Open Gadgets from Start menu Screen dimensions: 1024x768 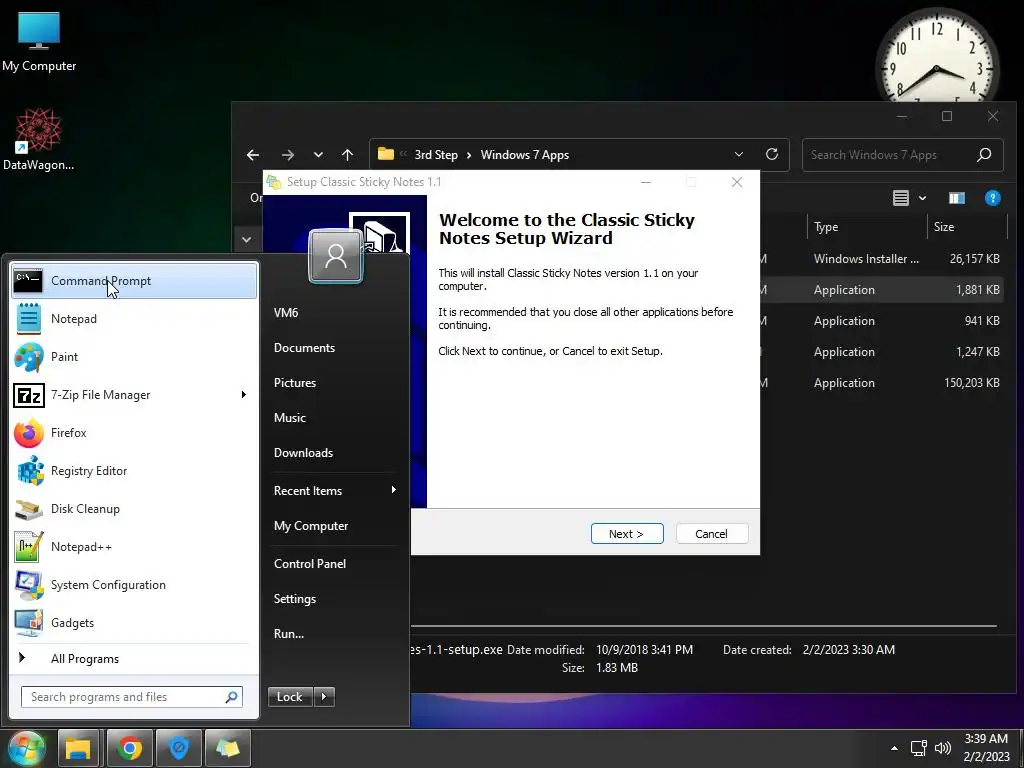point(134,622)
